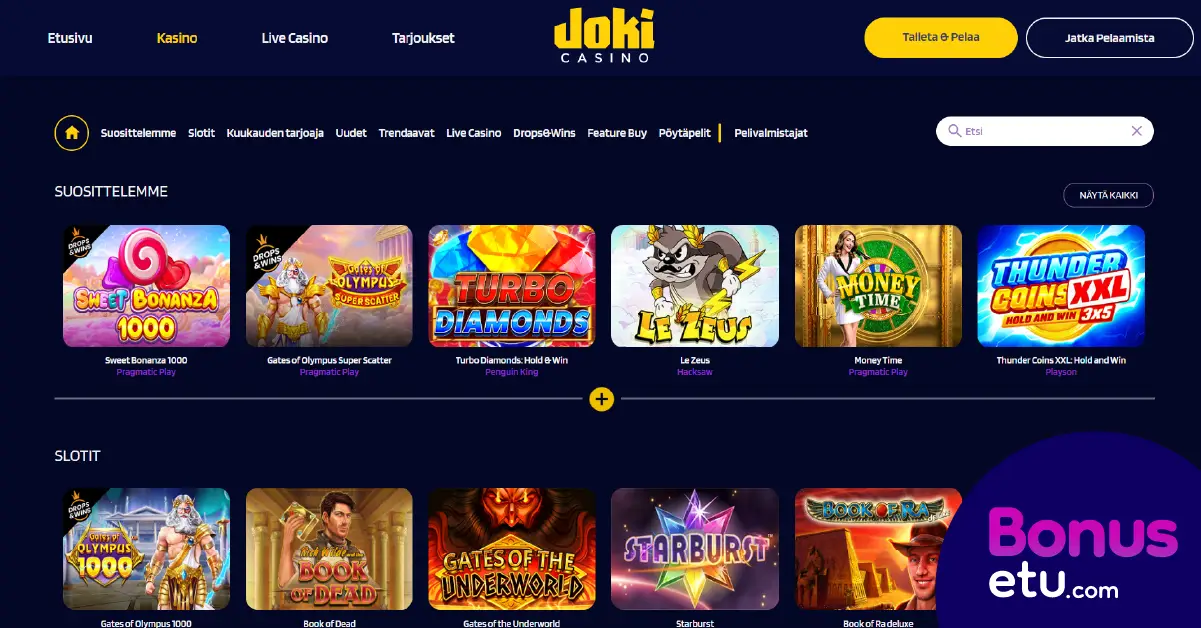Open the Live Casino top menu item
The width and height of the screenshot is (1201, 628).
(x=295, y=38)
